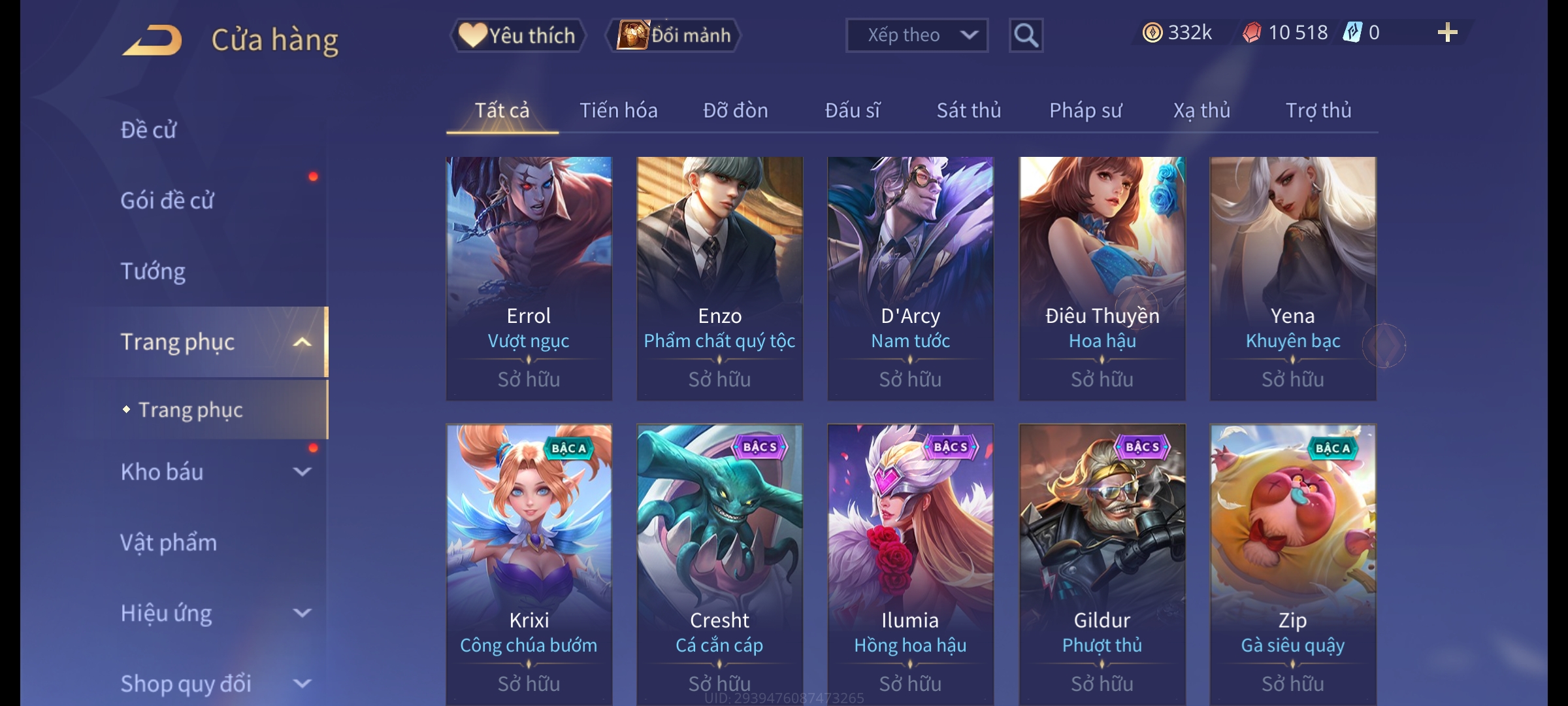This screenshot has width=1568, height=706.
Task: Tap the red gem currency icon
Action: [1252, 33]
